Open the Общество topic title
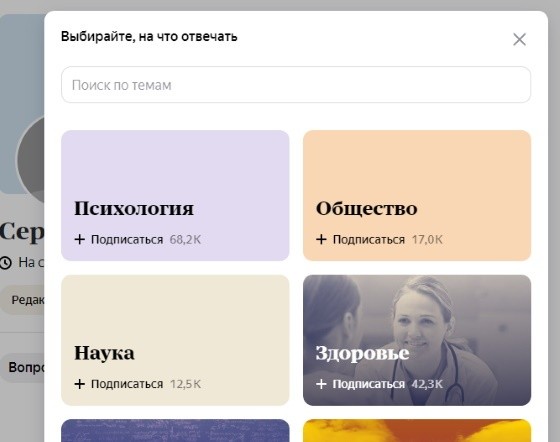Viewport: 560px width, 442px height. [x=366, y=209]
